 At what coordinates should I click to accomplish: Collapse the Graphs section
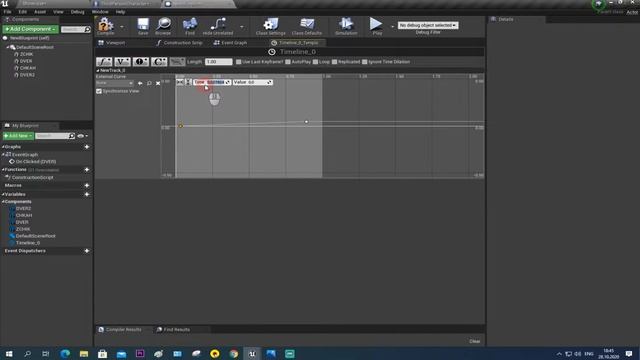pos(3,147)
